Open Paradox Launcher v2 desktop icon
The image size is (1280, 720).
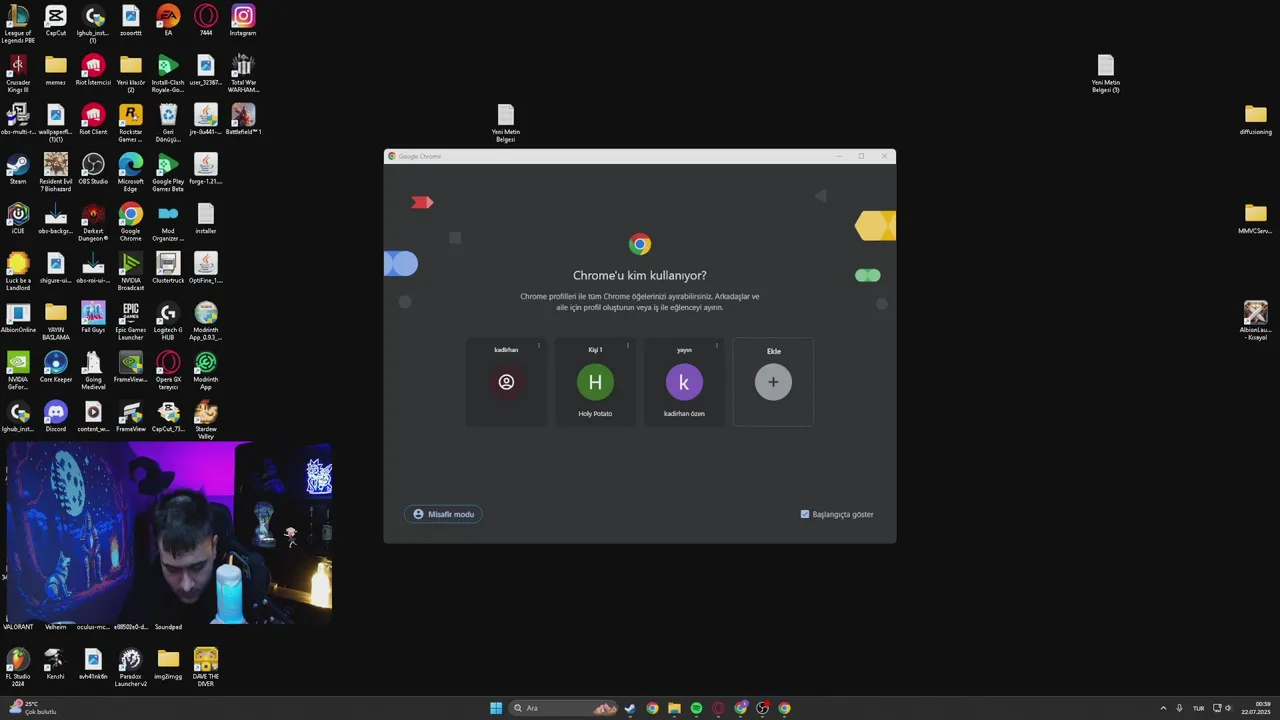coord(131,667)
